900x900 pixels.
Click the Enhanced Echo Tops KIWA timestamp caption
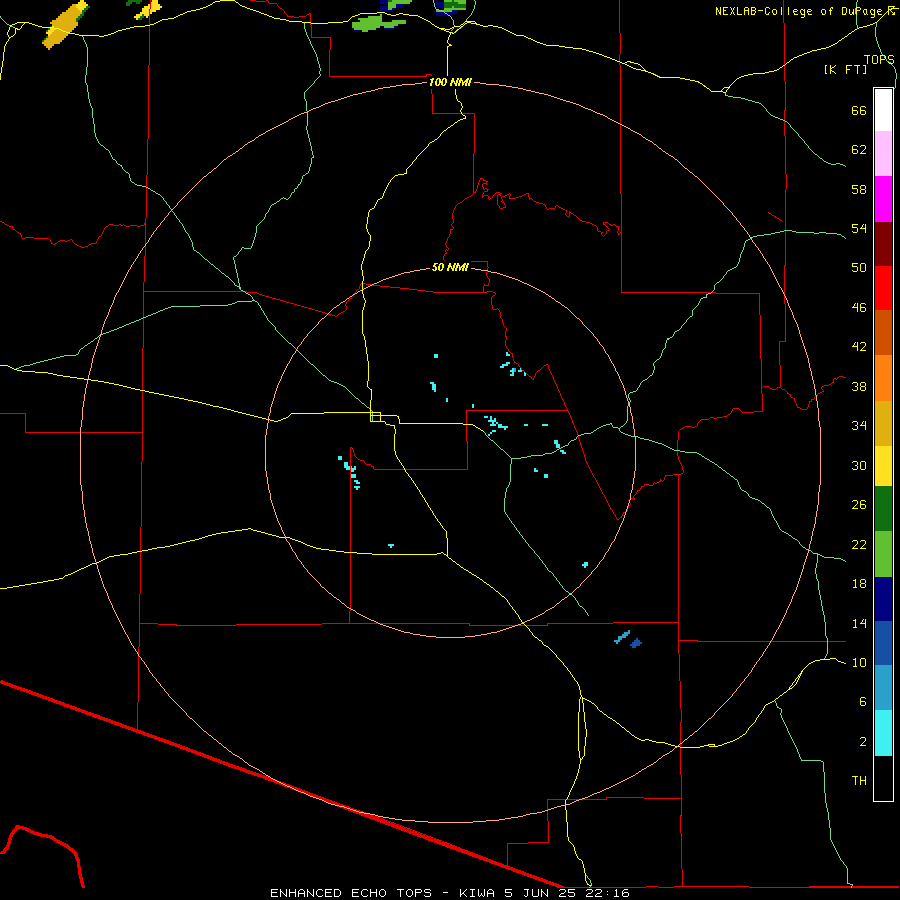450,893
